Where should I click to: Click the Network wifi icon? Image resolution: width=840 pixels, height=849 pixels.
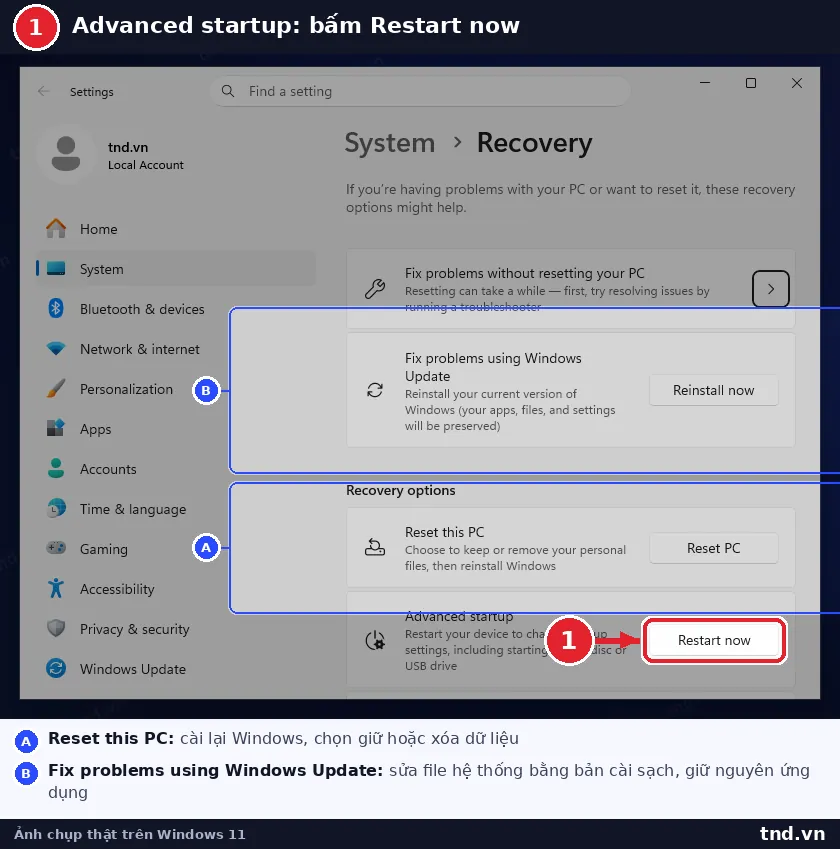tap(56, 349)
